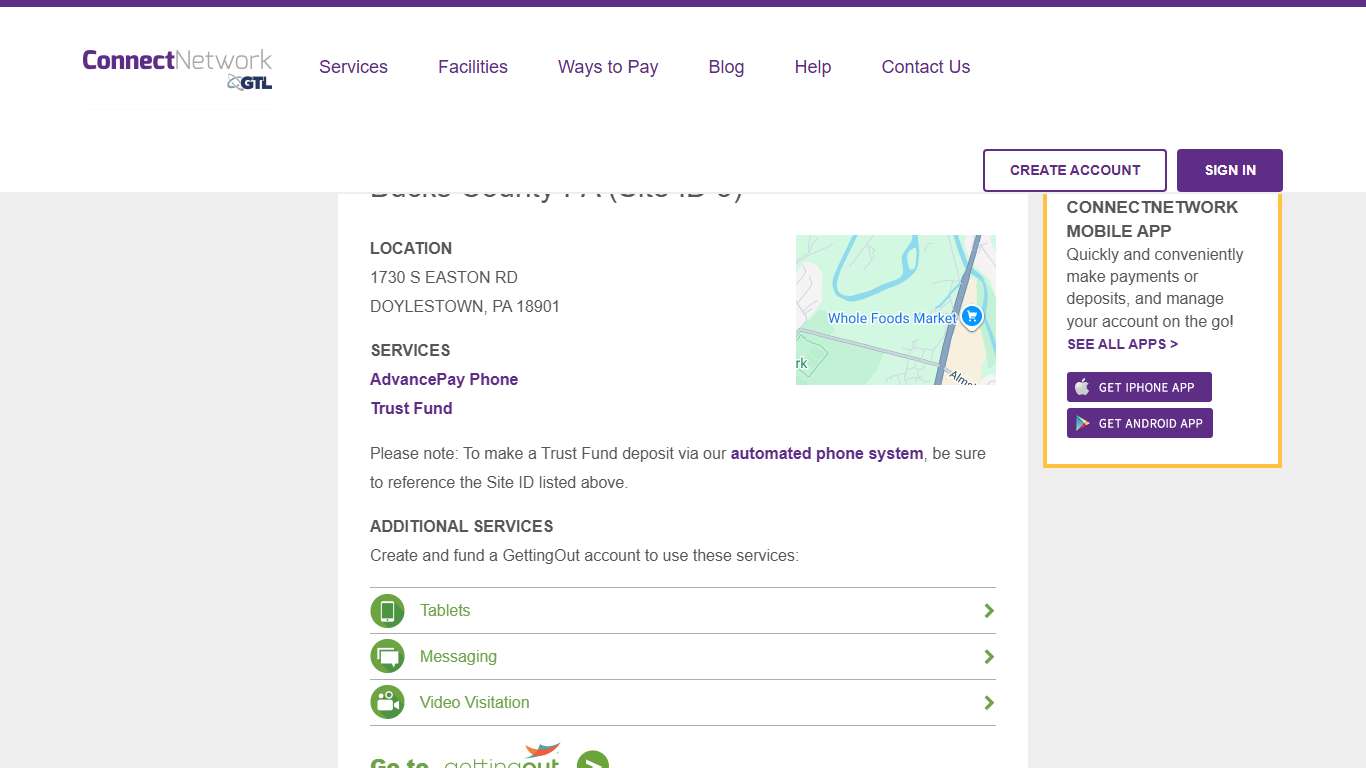The width and height of the screenshot is (1366, 768).
Task: Click the Tablets device icon
Action: 388,610
